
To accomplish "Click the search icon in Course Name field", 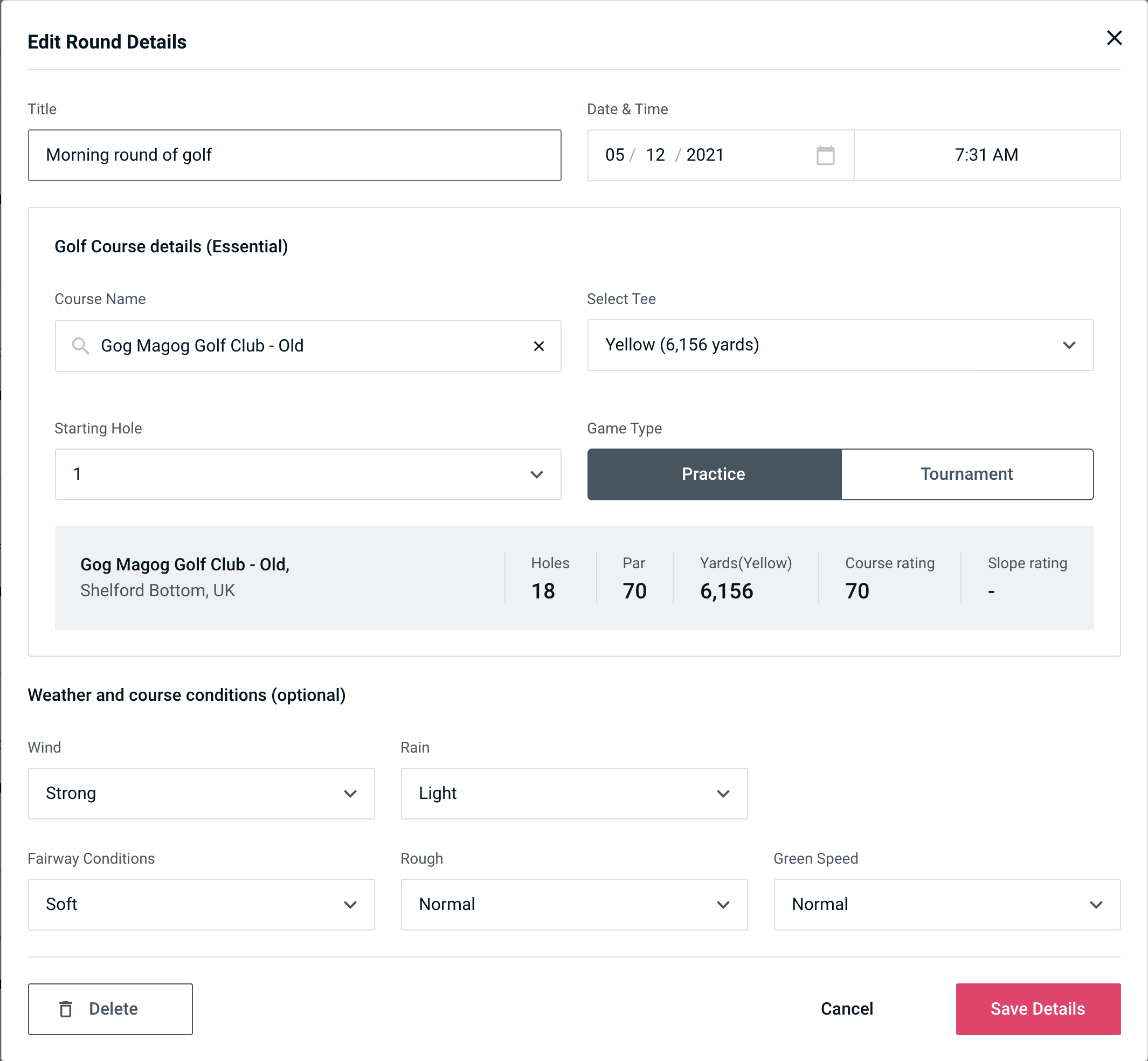I will pos(80,345).
